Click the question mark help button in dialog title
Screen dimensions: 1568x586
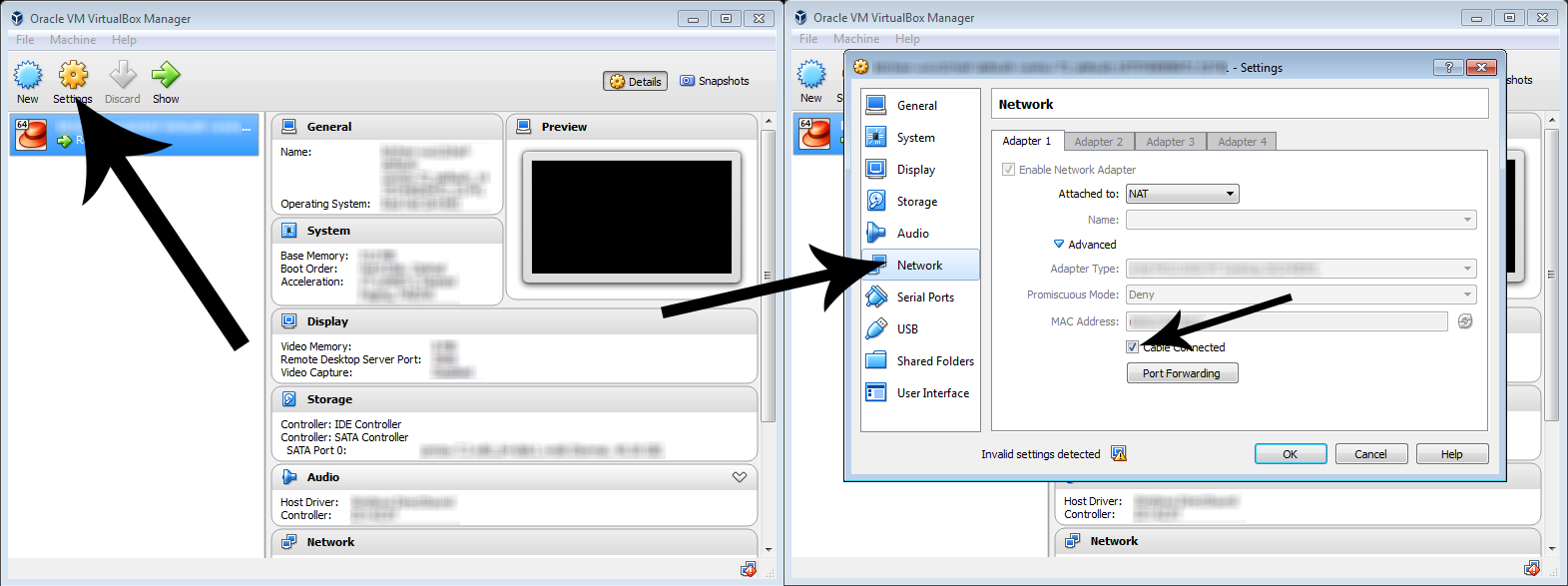pos(1448,67)
